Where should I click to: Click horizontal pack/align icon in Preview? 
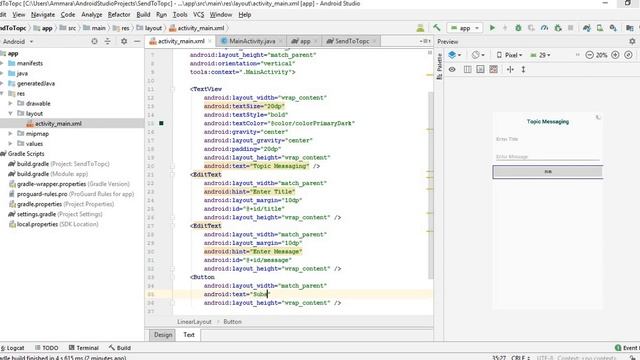[x=510, y=69]
